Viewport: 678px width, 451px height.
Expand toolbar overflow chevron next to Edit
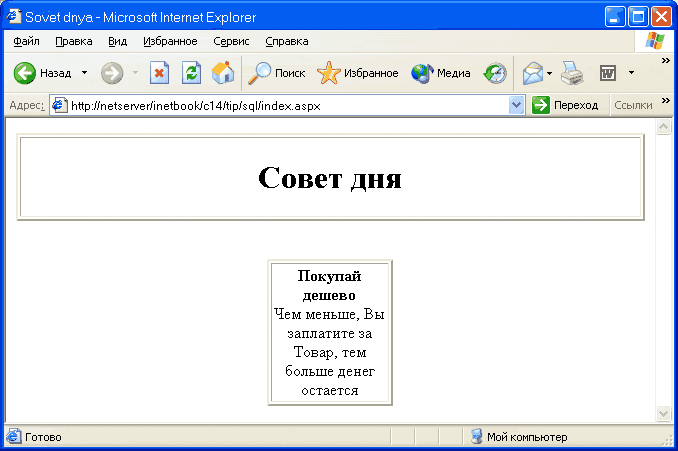666,61
